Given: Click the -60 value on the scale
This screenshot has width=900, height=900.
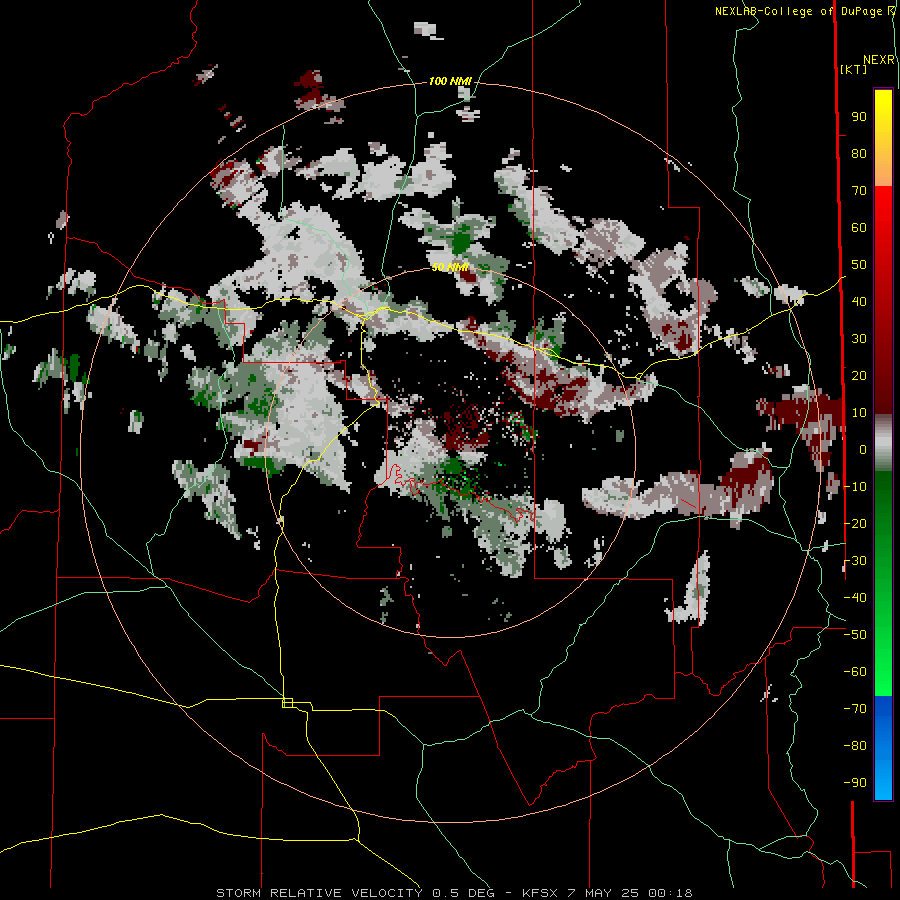Looking at the screenshot, I should coord(855,672).
